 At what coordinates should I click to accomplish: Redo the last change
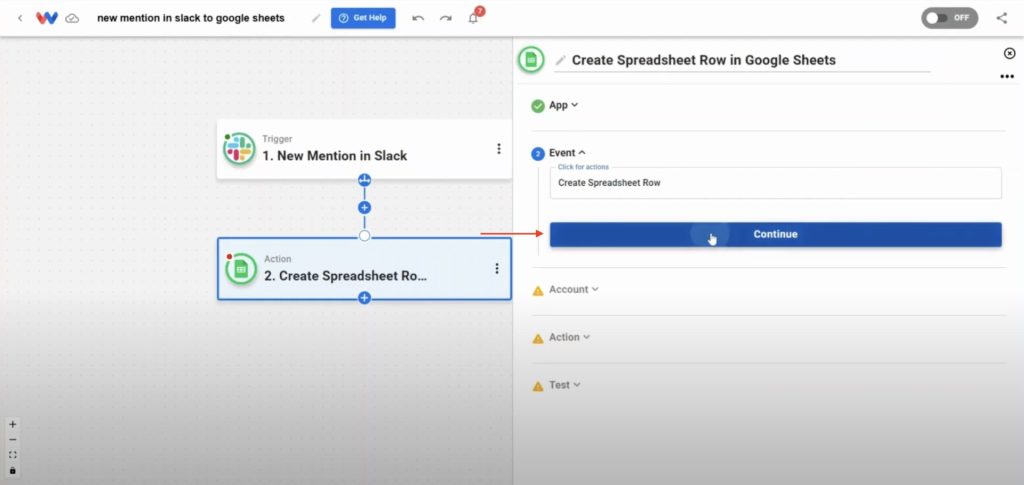(445, 18)
